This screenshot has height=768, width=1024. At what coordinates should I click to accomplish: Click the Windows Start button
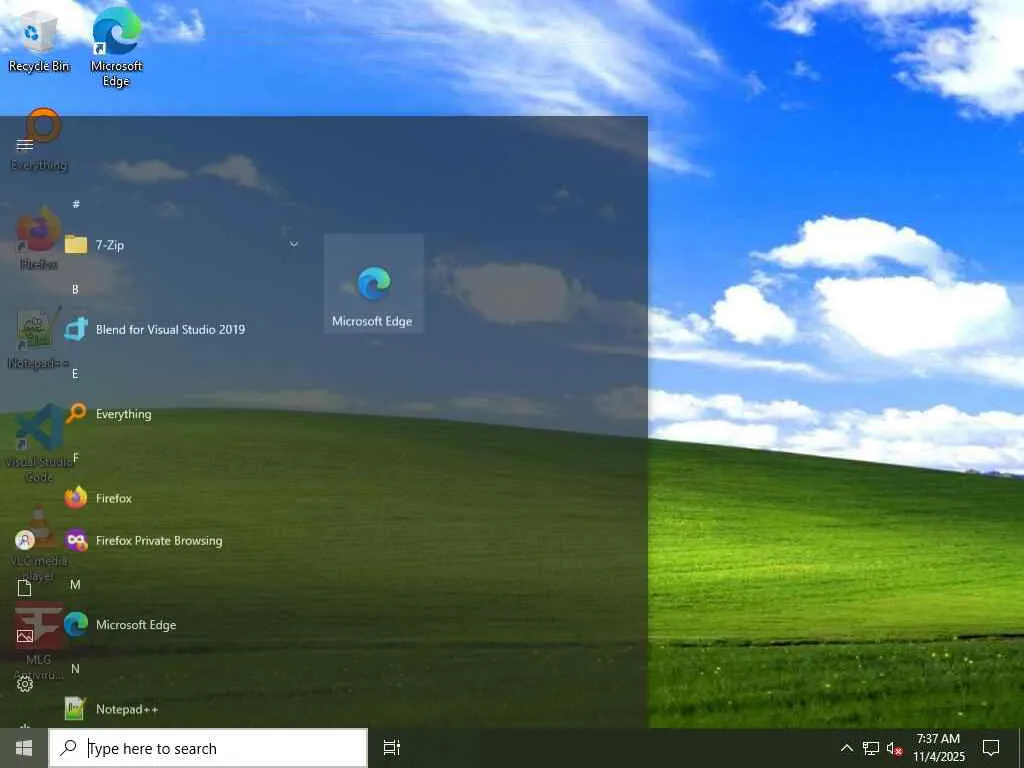(x=24, y=748)
